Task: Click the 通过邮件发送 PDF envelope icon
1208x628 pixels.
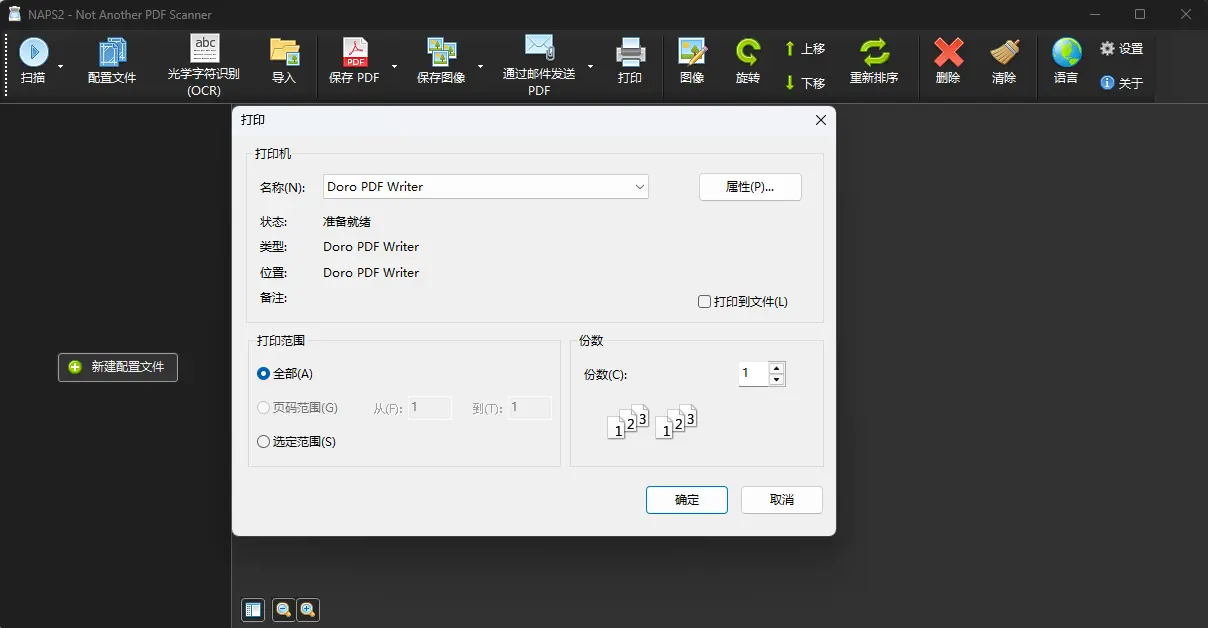Action: click(539, 47)
